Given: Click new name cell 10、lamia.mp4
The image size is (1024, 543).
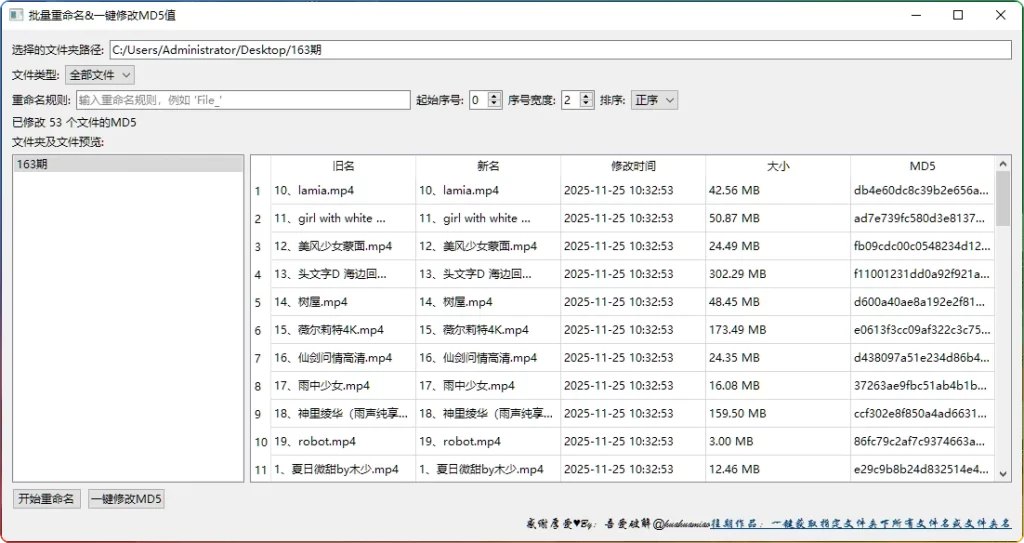Looking at the screenshot, I should click(488, 191).
